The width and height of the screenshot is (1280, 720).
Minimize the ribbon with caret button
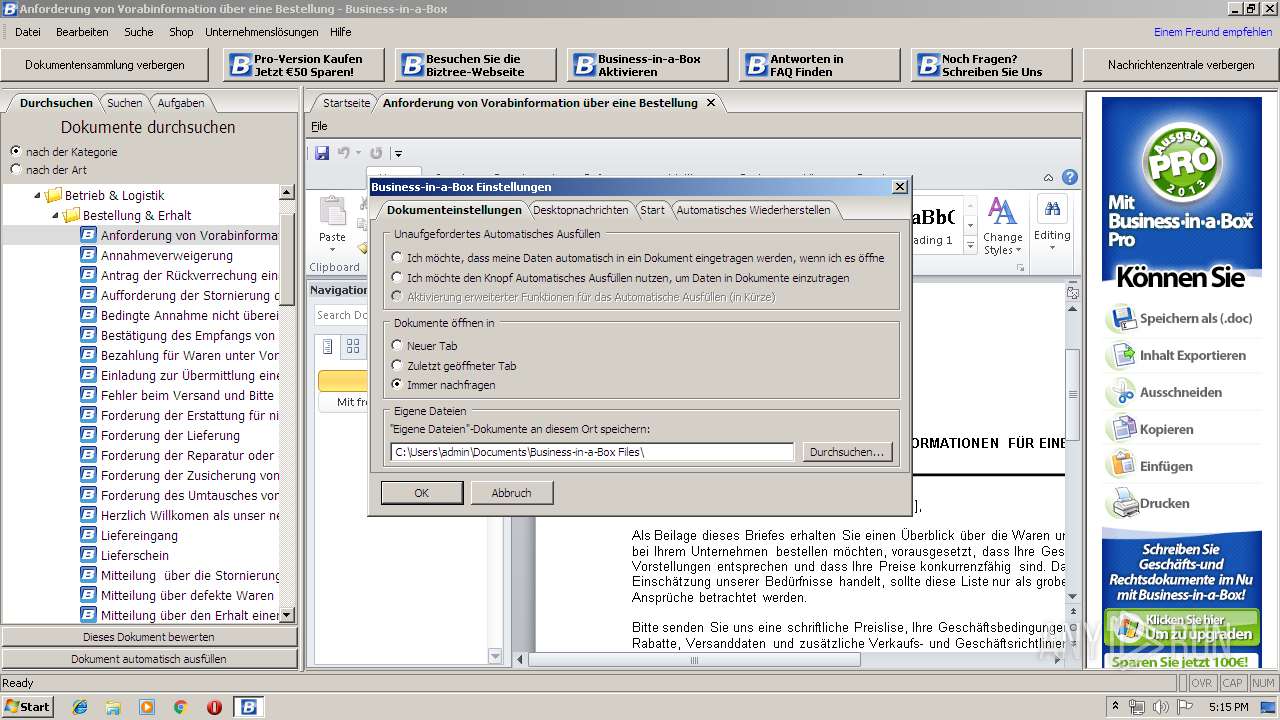[1047, 178]
